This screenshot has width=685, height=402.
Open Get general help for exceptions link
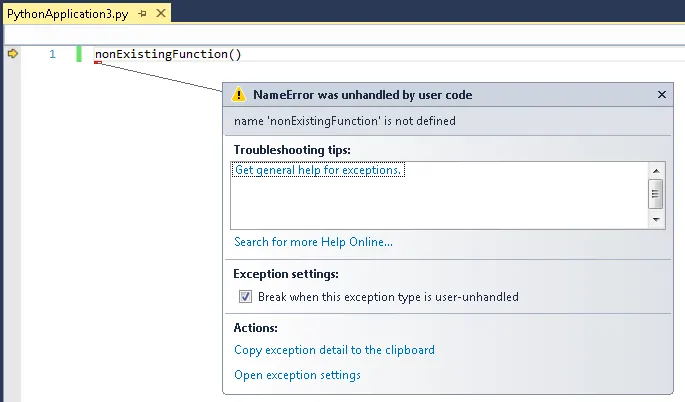[x=318, y=171]
